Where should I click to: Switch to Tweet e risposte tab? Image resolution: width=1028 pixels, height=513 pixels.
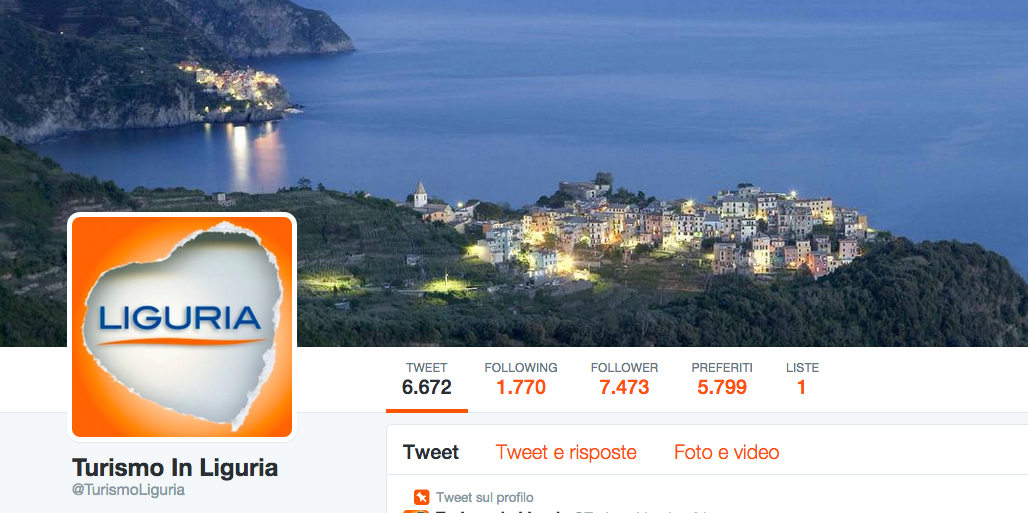pos(566,452)
